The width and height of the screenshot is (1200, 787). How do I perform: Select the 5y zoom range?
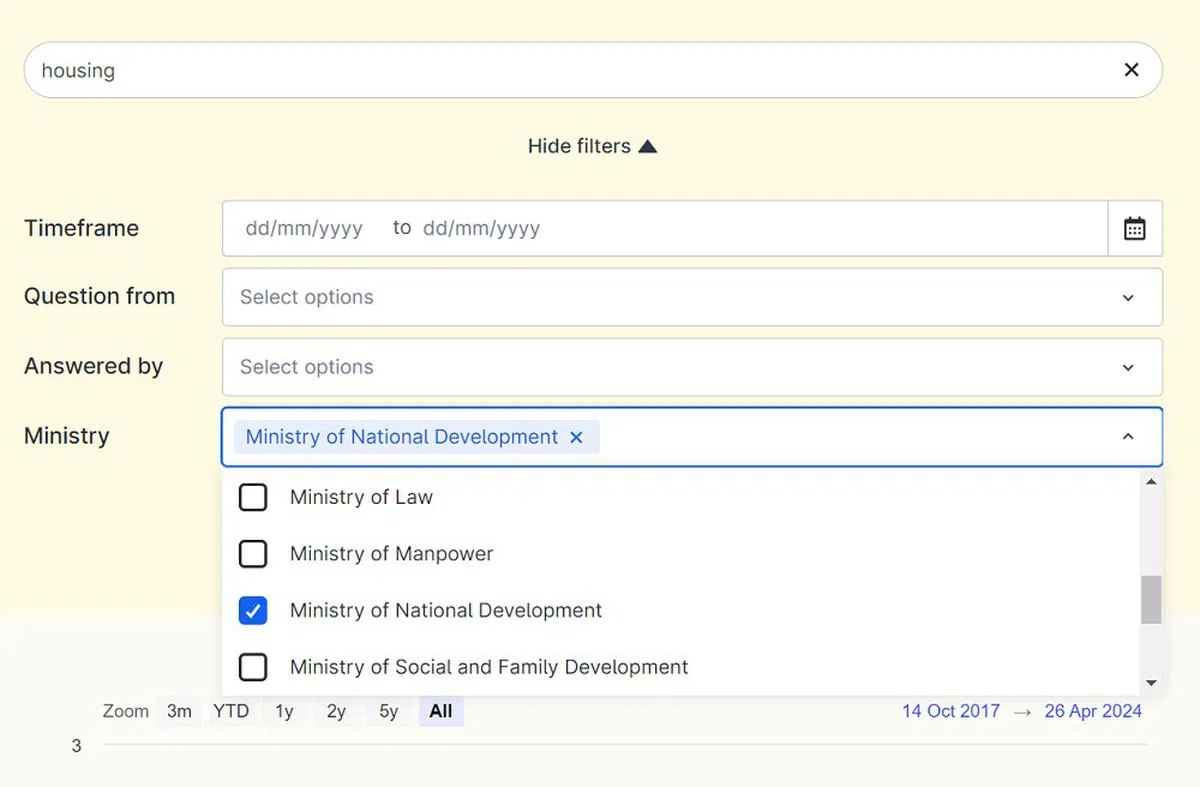pyautogui.click(x=388, y=711)
